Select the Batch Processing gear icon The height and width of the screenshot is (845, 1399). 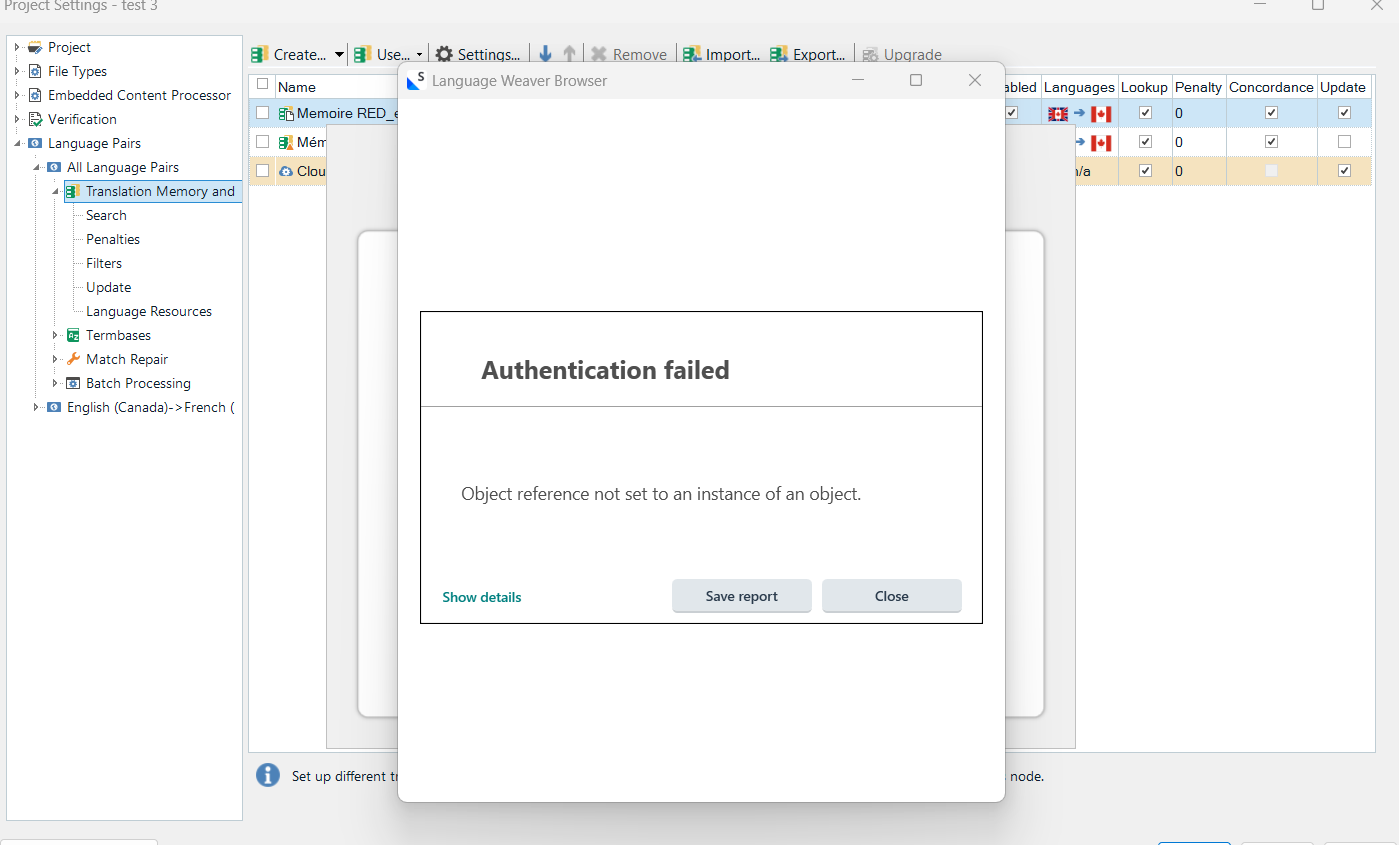point(73,383)
